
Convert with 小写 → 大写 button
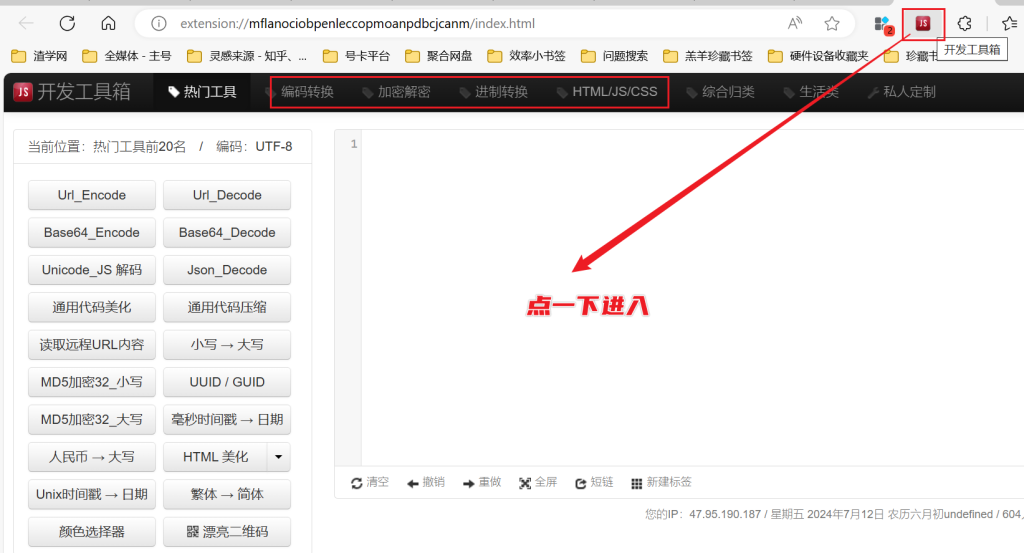coord(227,345)
